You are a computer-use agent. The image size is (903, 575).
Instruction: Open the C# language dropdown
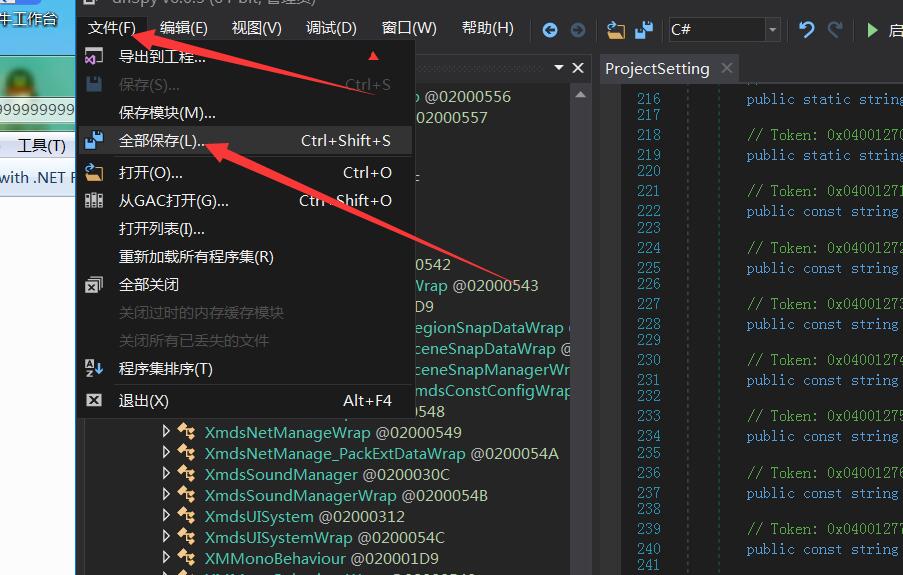(x=772, y=30)
